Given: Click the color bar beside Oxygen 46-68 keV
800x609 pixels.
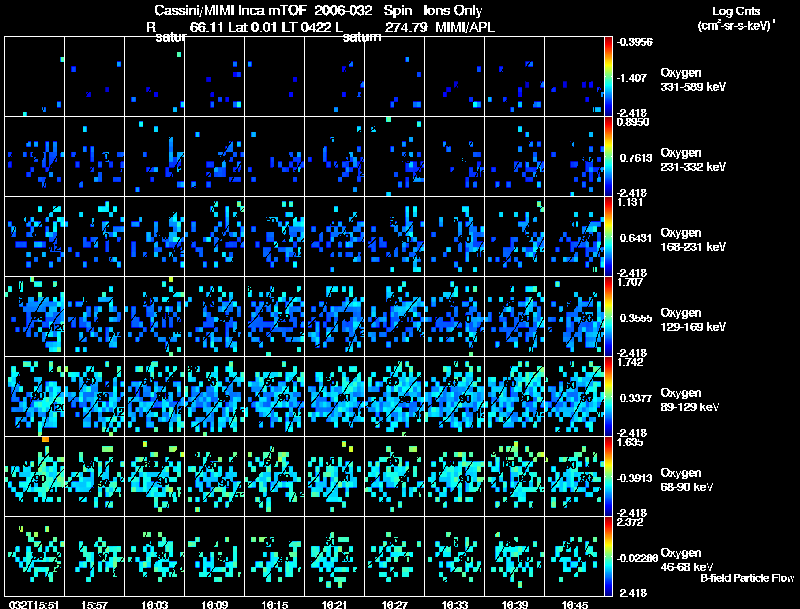Looking at the screenshot, I should (608, 556).
